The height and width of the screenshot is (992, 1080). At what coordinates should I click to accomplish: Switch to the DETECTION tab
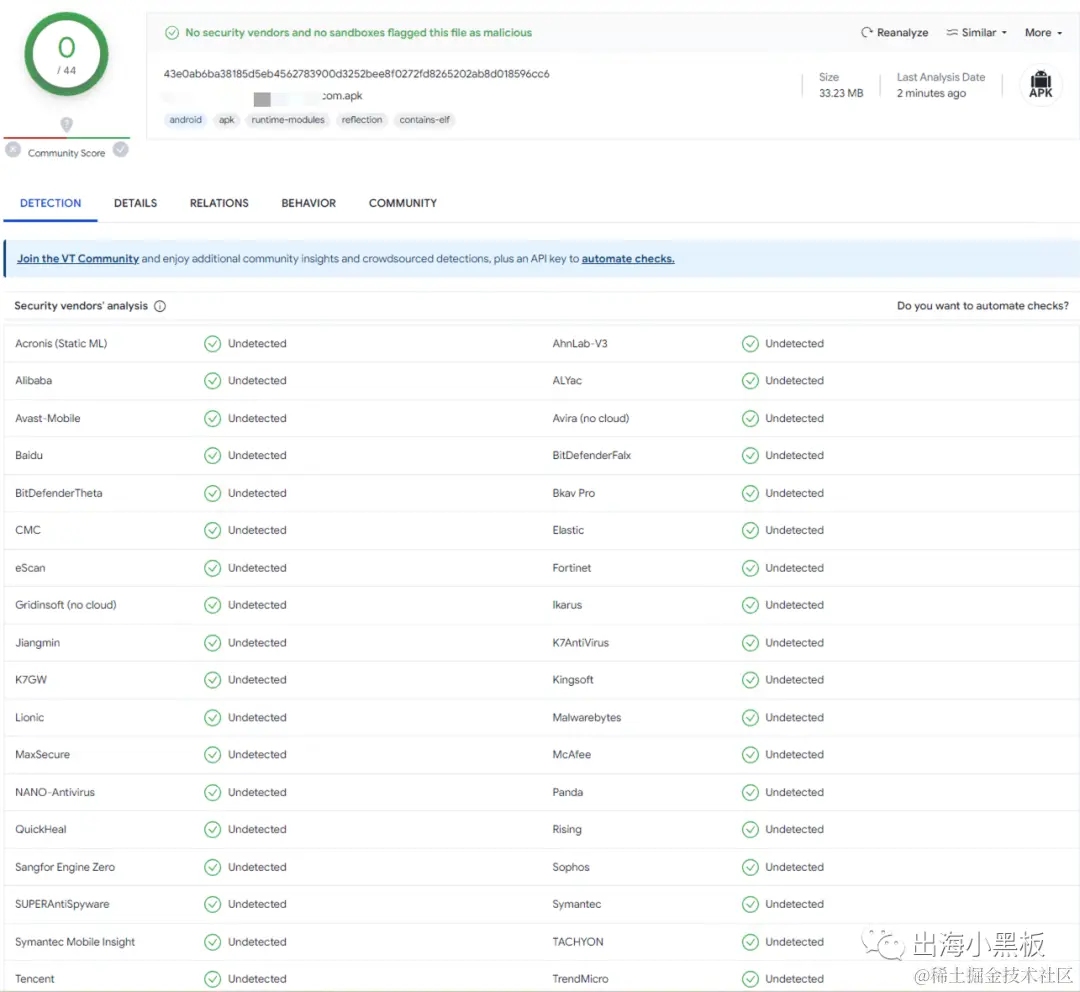pos(50,203)
